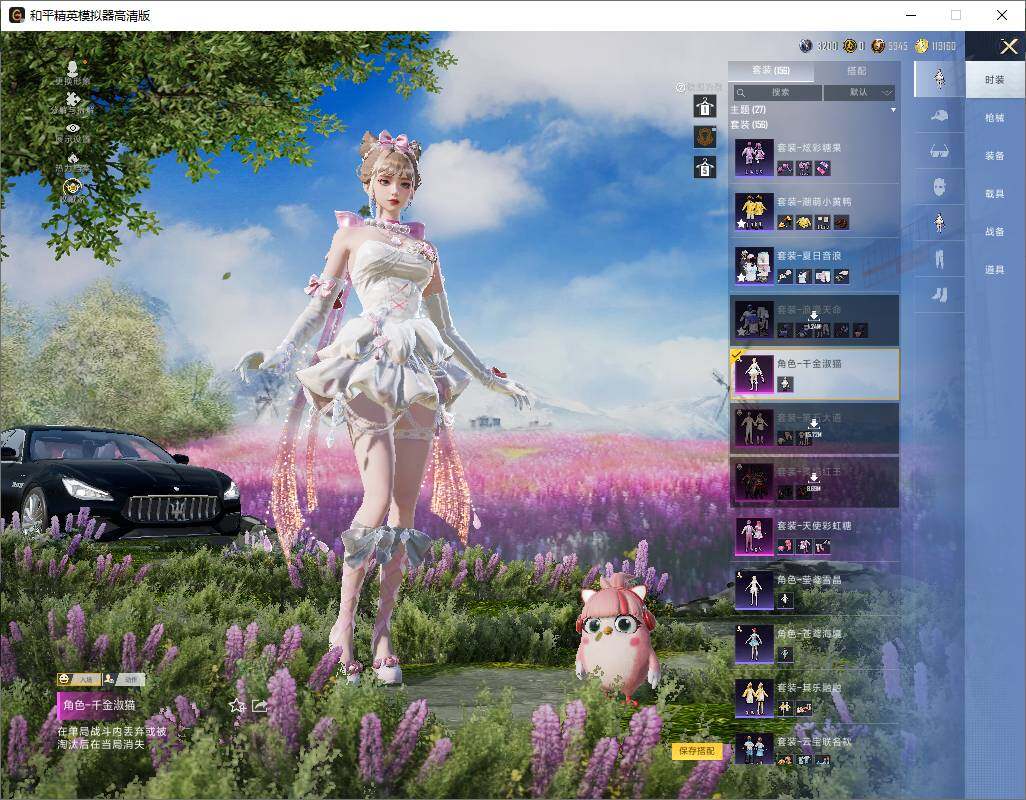Click the yellow 保存搭配 save button
The image size is (1026, 800).
[696, 751]
